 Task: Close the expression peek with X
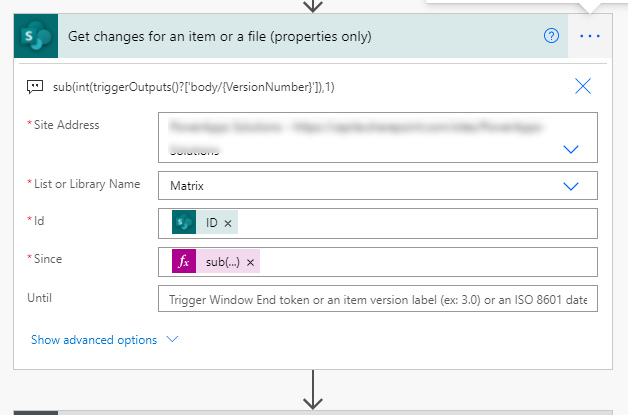(x=583, y=86)
